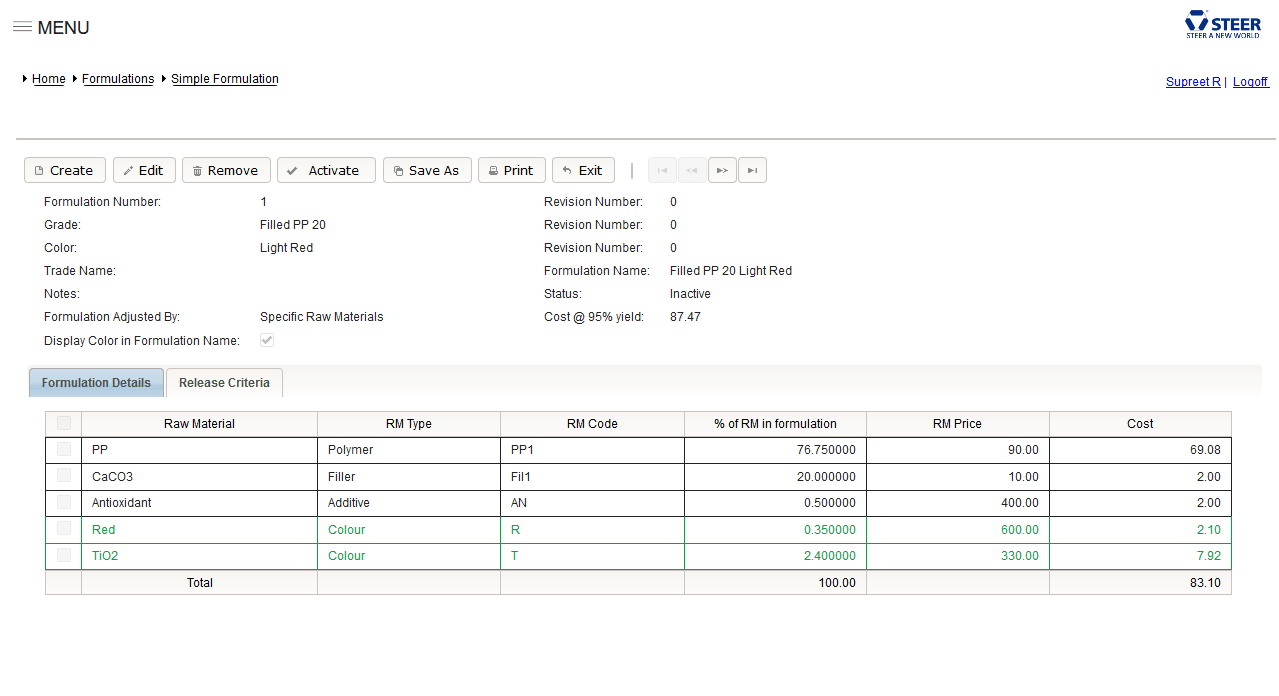Select the Formulation Details tab

[x=96, y=383]
